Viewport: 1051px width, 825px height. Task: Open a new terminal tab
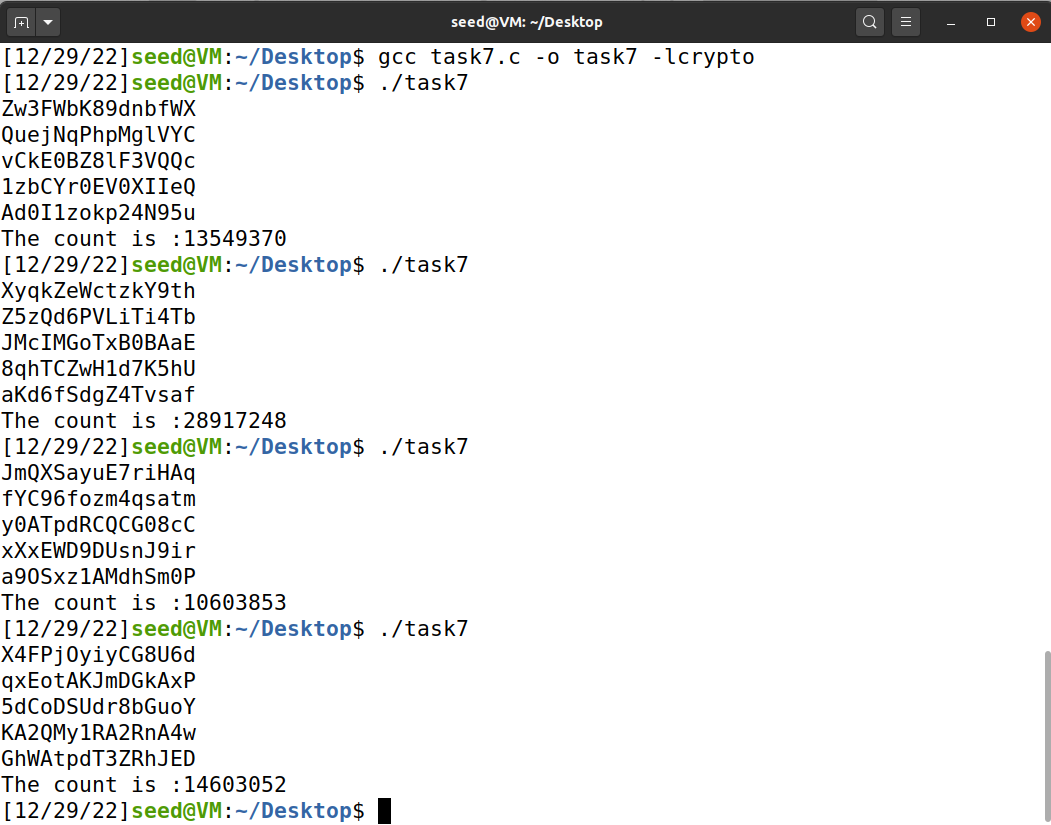pyautogui.click(x=21, y=22)
